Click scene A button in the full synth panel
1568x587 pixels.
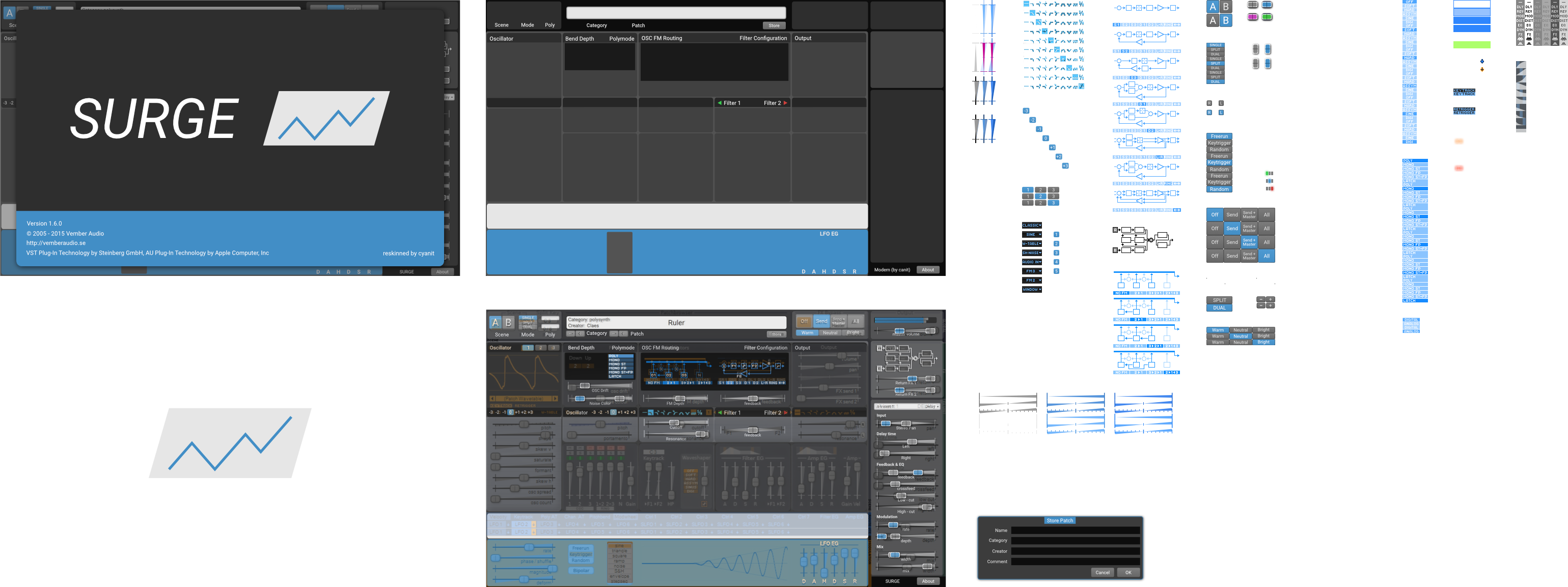point(496,322)
